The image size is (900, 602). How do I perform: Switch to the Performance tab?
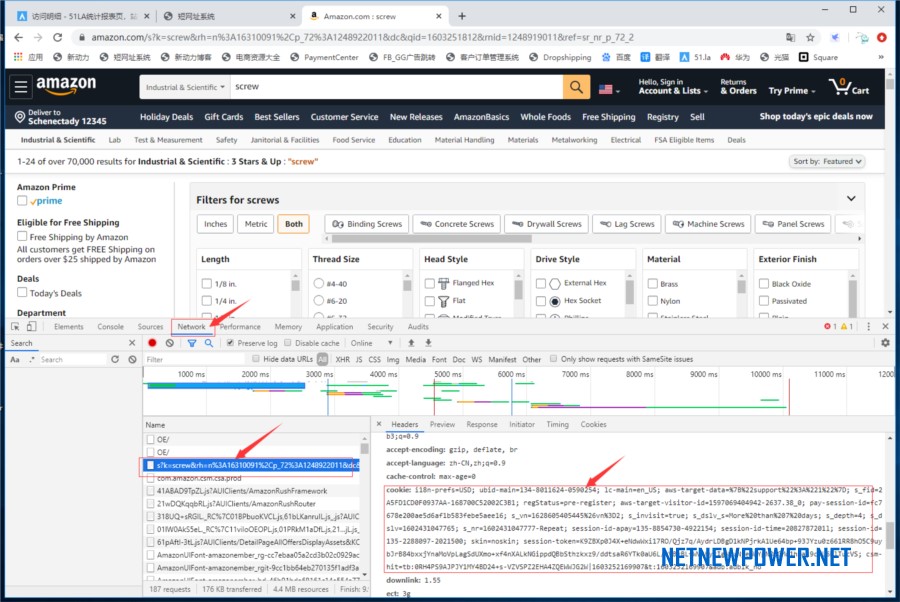click(x=240, y=327)
